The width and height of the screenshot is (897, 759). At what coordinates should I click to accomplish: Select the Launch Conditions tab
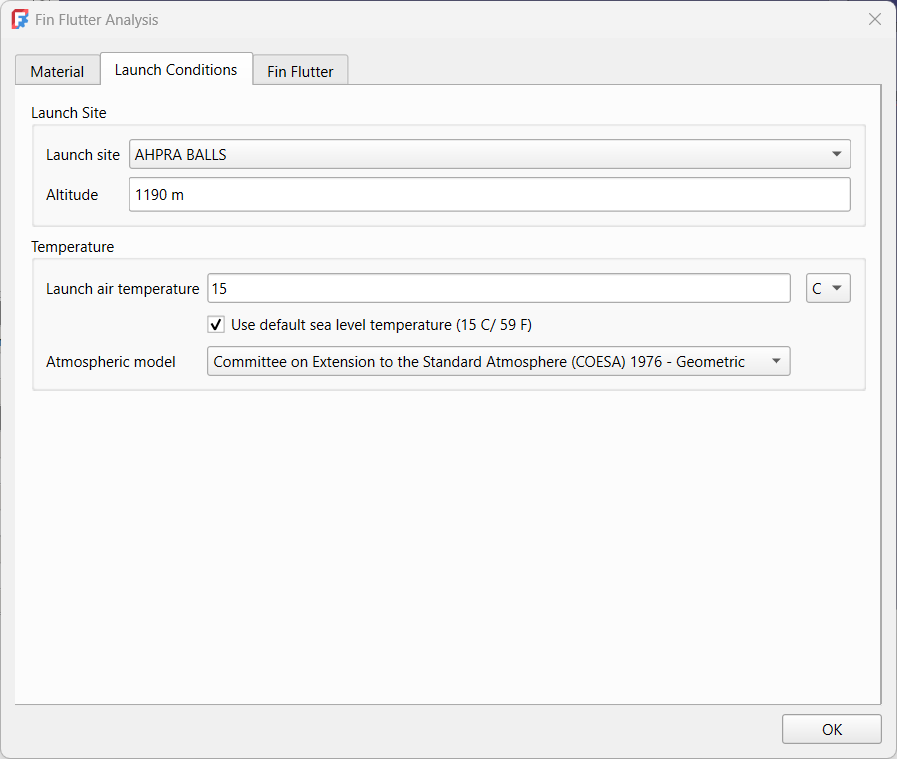(176, 70)
